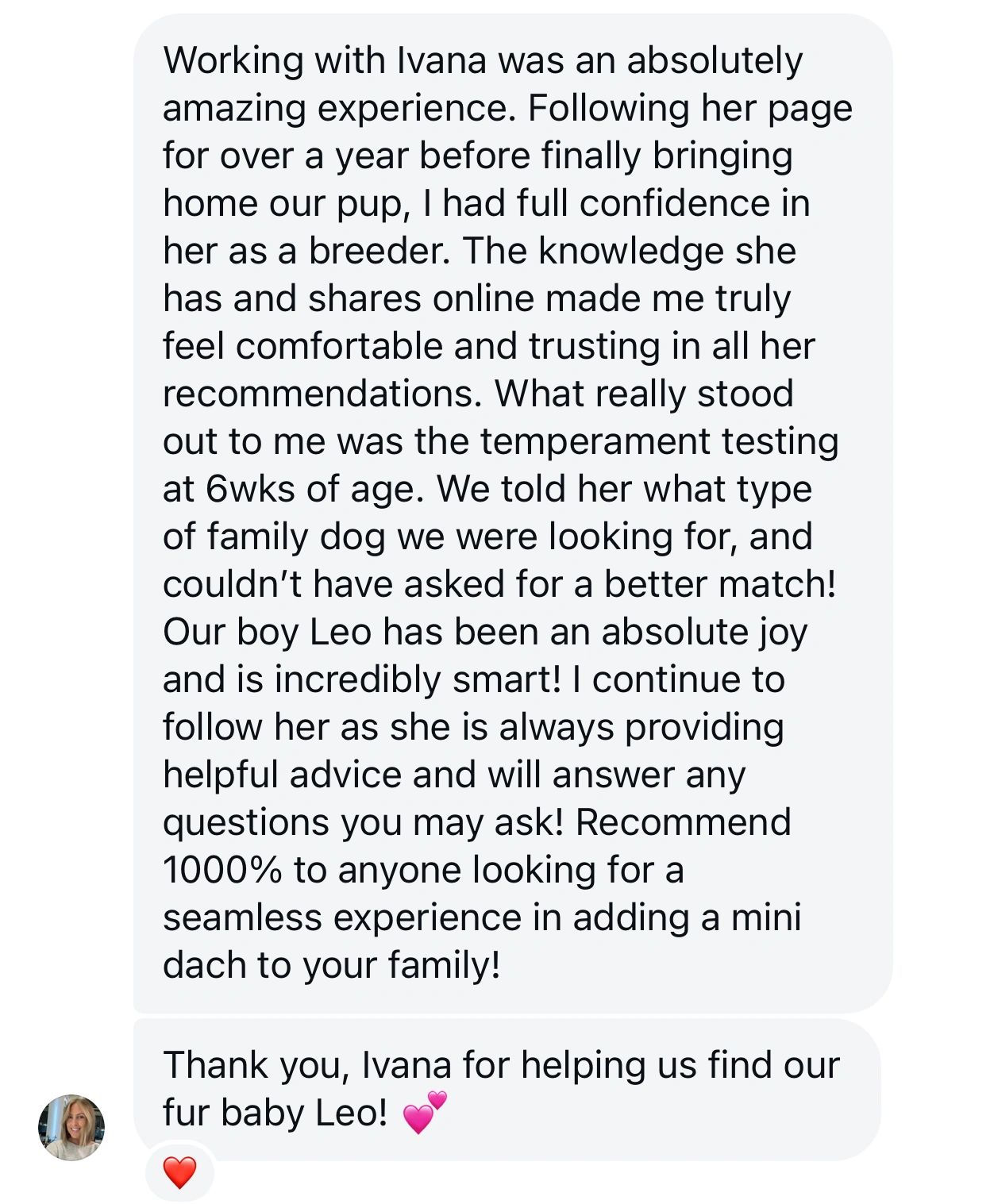Screen dimensions: 994x1204
Task: Click the words "seamless experience"
Action: 341,918
